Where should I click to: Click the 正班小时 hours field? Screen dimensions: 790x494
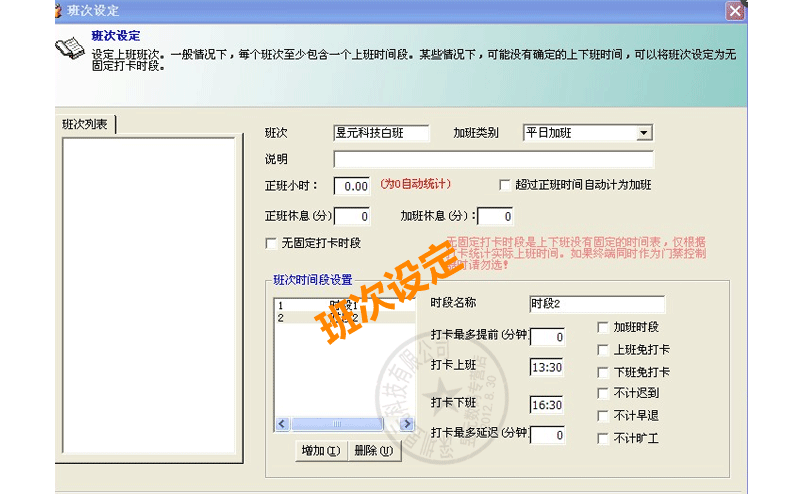(x=352, y=186)
